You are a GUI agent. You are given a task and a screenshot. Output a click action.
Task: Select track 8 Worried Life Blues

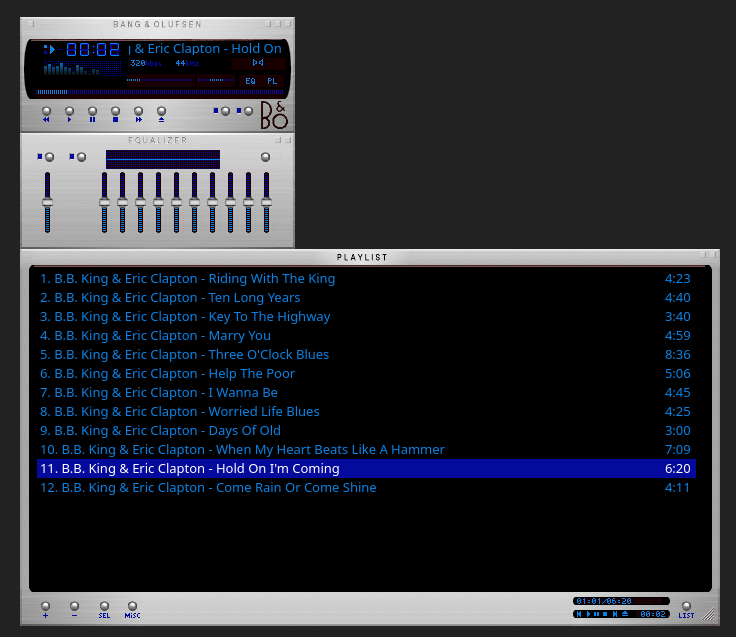point(366,412)
